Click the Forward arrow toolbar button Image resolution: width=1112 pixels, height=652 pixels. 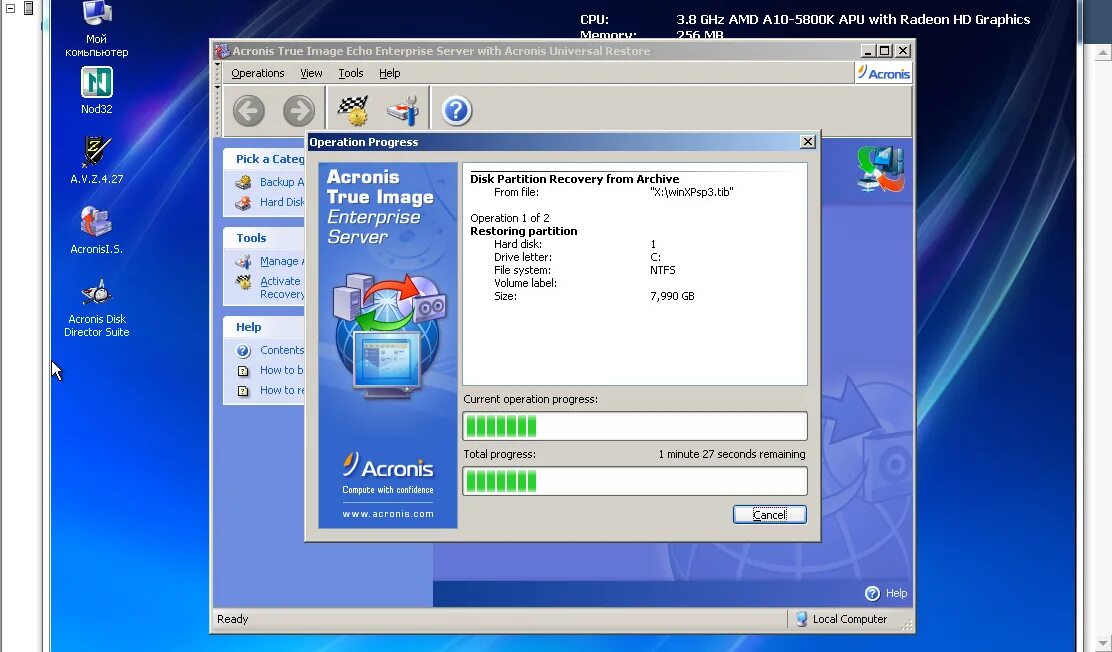(x=299, y=111)
